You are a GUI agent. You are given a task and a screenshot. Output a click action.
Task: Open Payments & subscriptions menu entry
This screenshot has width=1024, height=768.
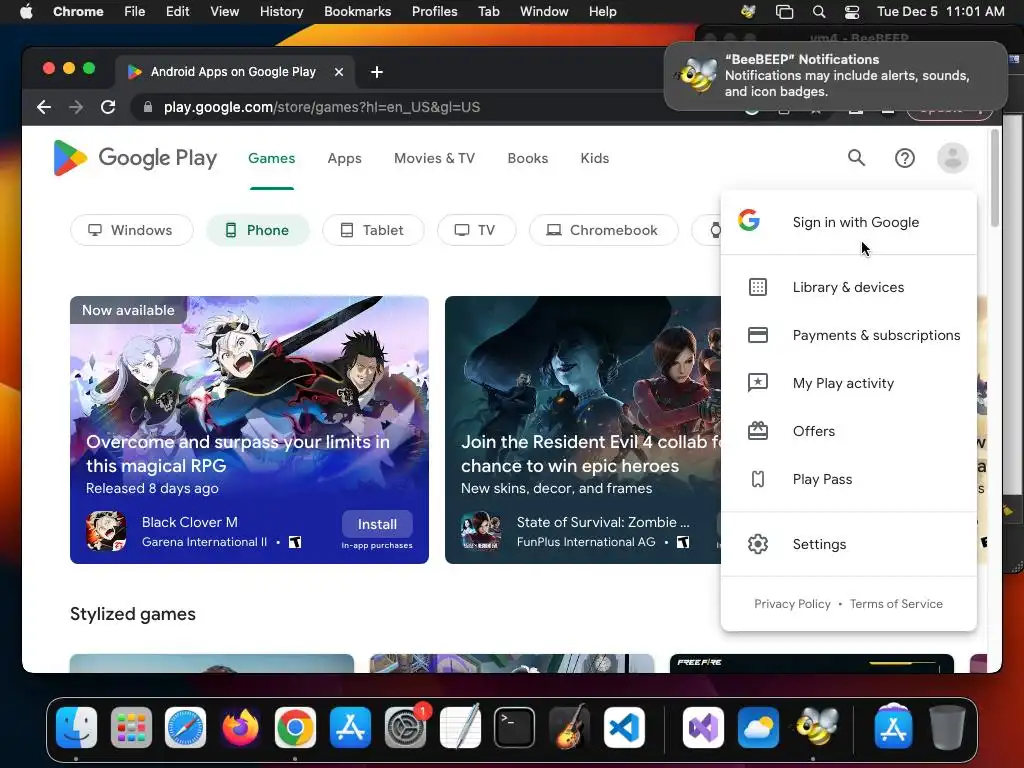[848, 335]
